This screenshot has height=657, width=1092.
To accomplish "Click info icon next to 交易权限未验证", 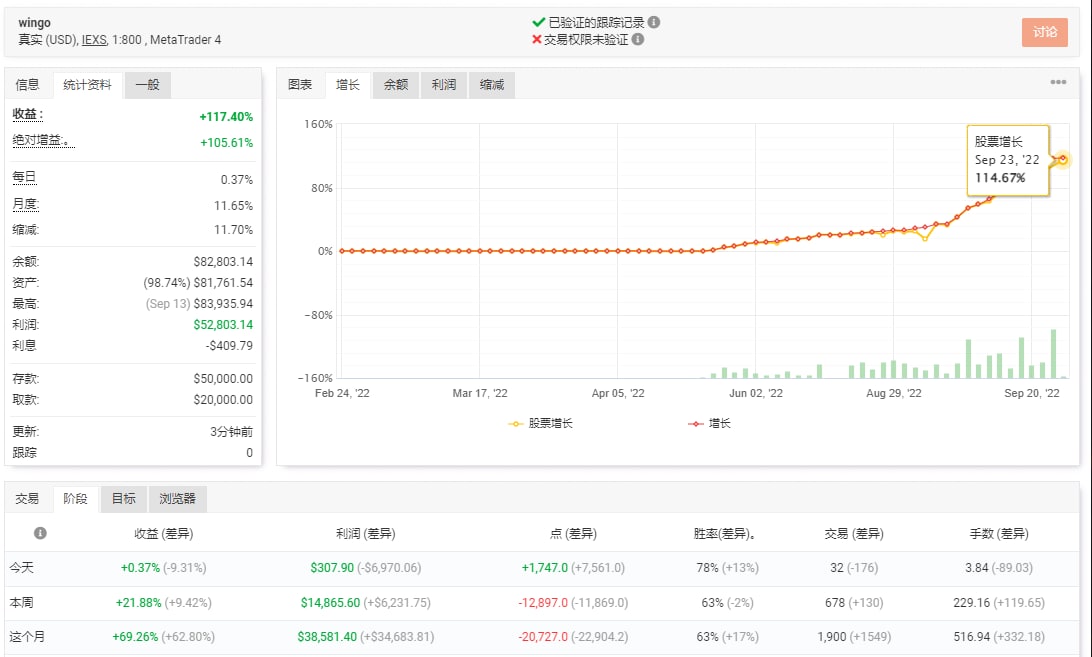I will 637,40.
